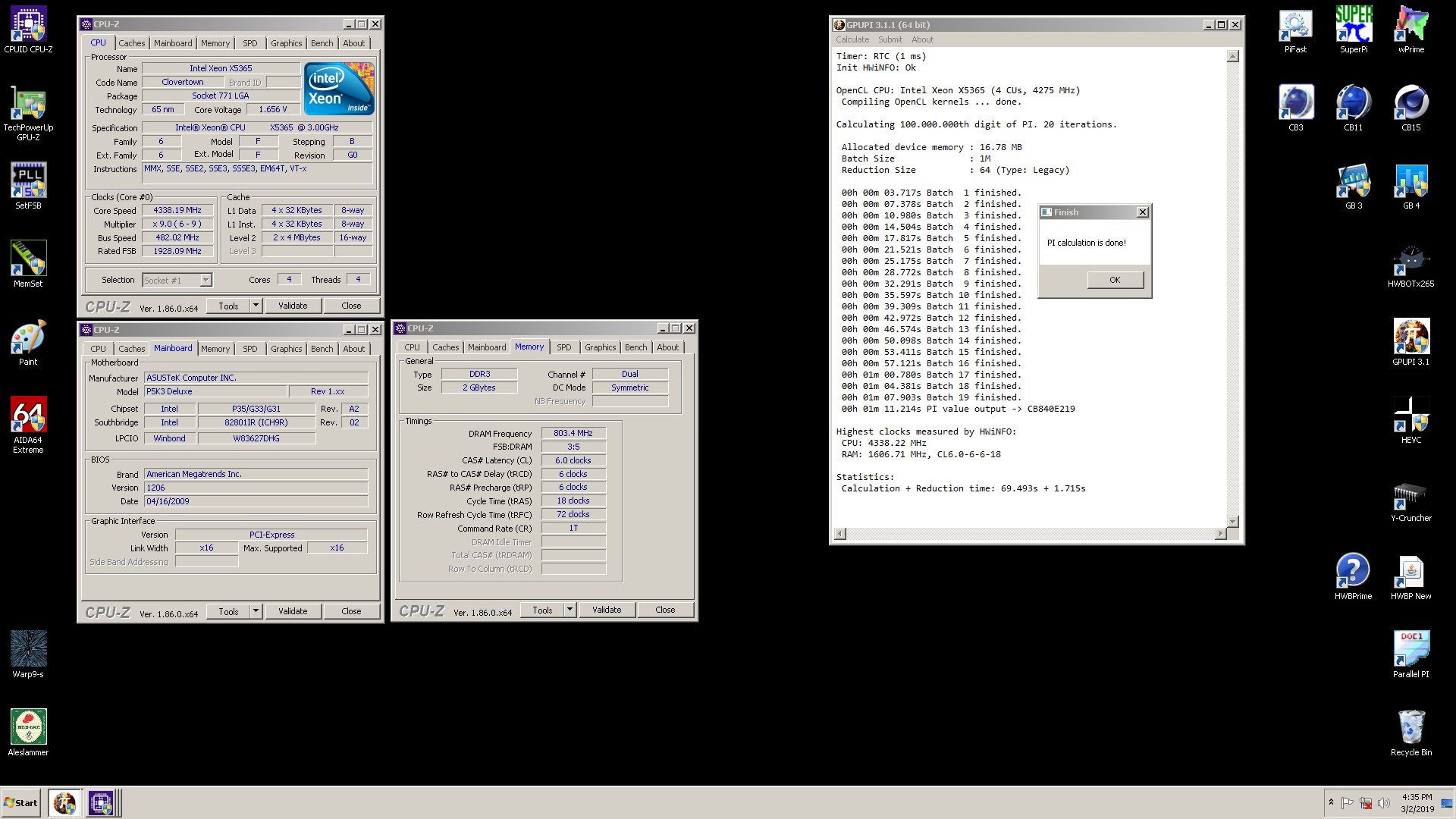Switch to Caches tab in top CPU-Z window

(131, 43)
